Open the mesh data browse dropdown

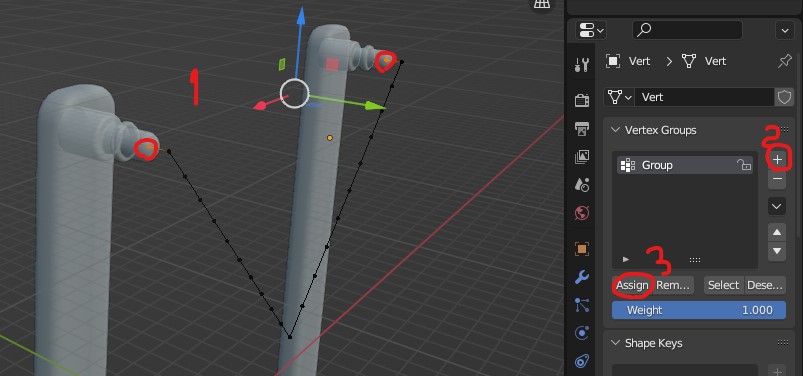click(x=619, y=97)
